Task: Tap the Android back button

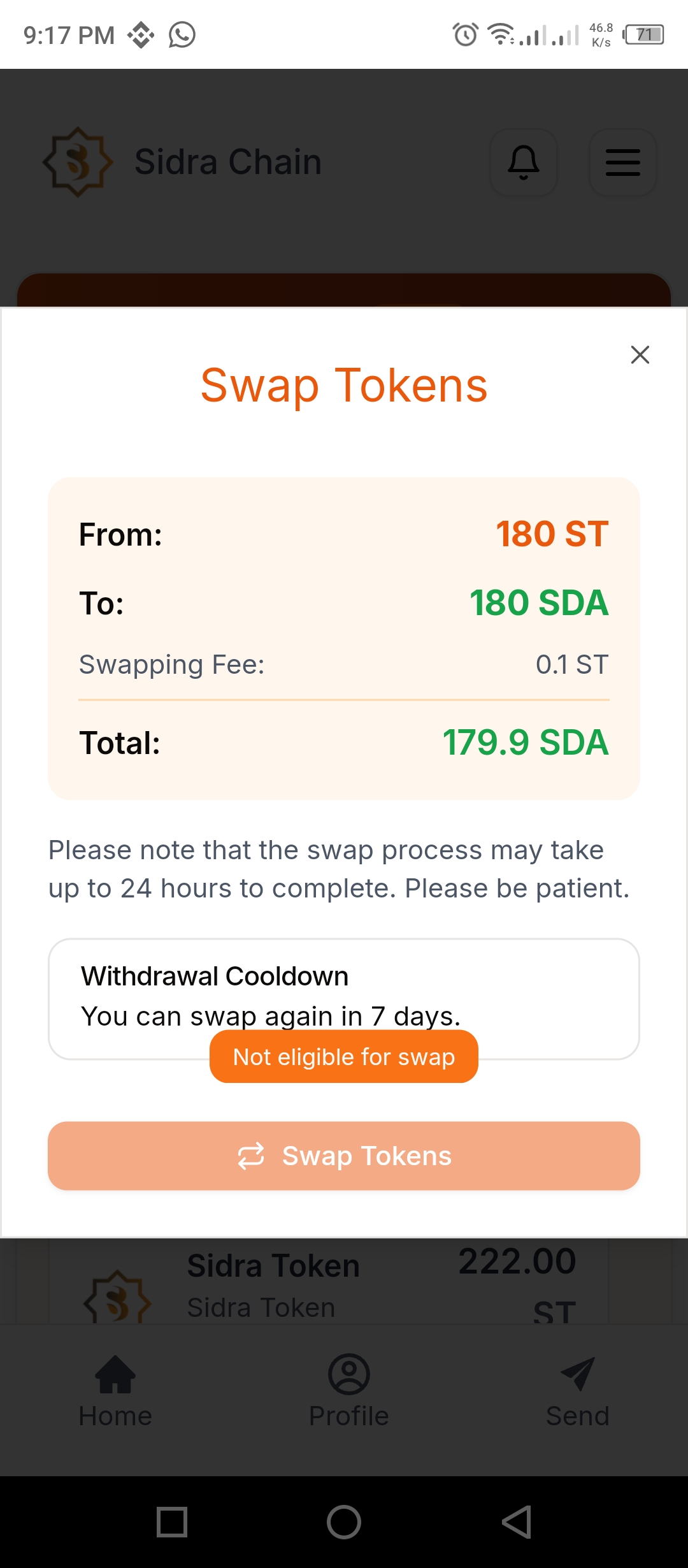Action: point(517,1522)
